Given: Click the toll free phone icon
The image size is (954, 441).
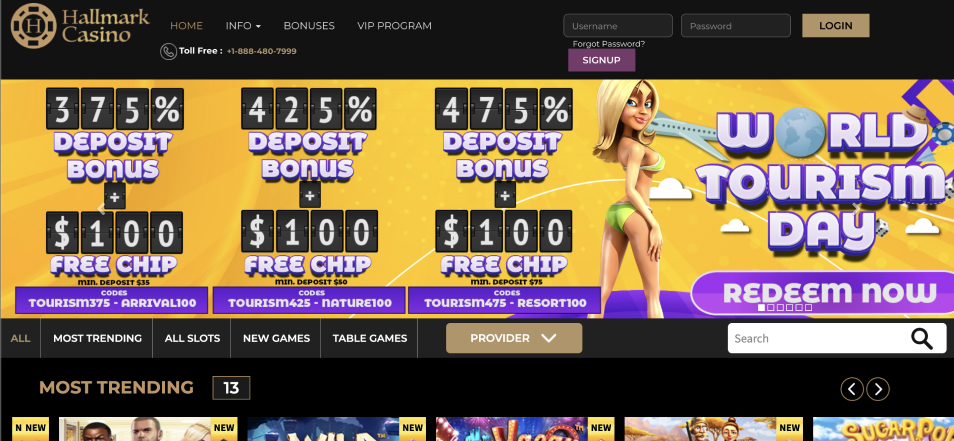Looking at the screenshot, I should click(169, 51).
